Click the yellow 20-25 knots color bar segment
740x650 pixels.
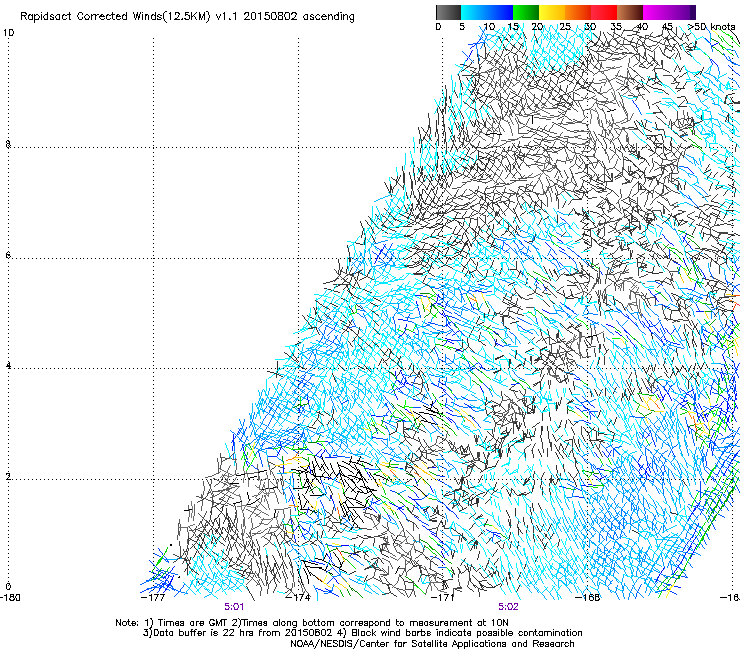tap(552, 12)
